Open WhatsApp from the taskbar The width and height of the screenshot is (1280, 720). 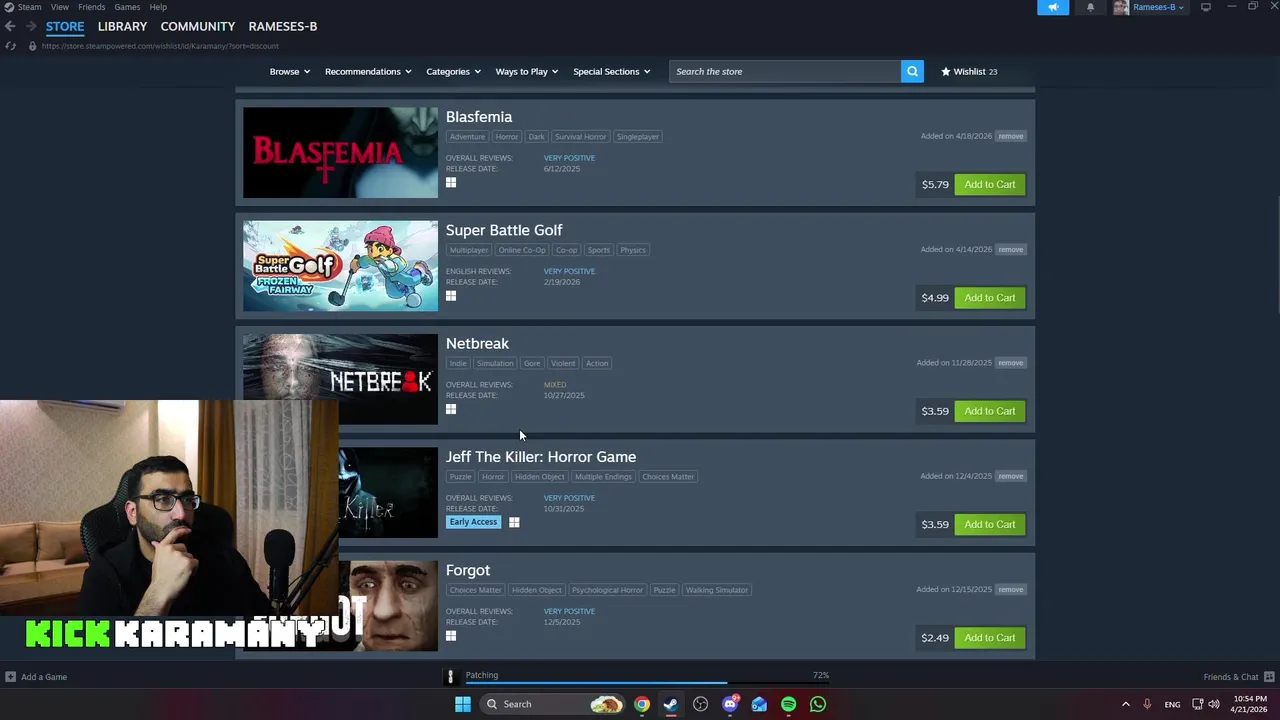pyautogui.click(x=818, y=704)
